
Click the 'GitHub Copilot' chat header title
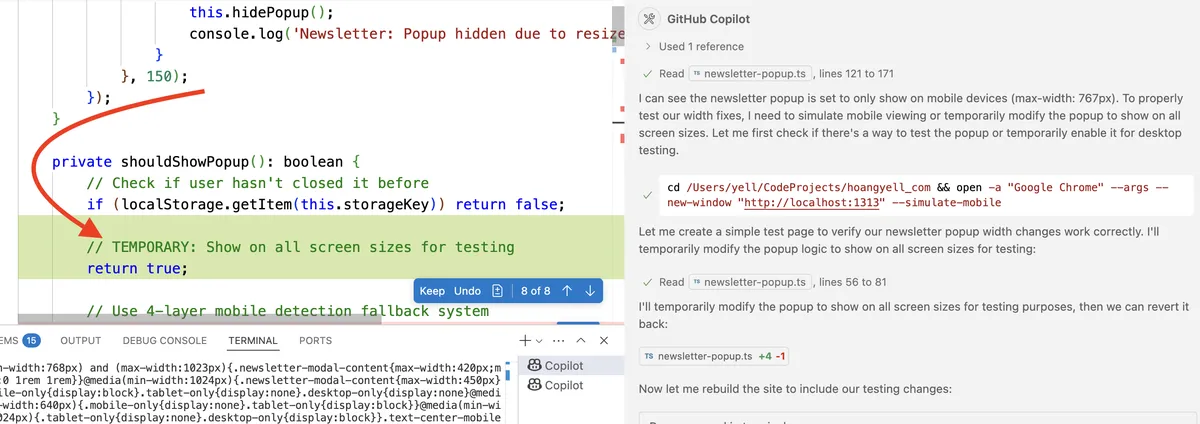708,18
